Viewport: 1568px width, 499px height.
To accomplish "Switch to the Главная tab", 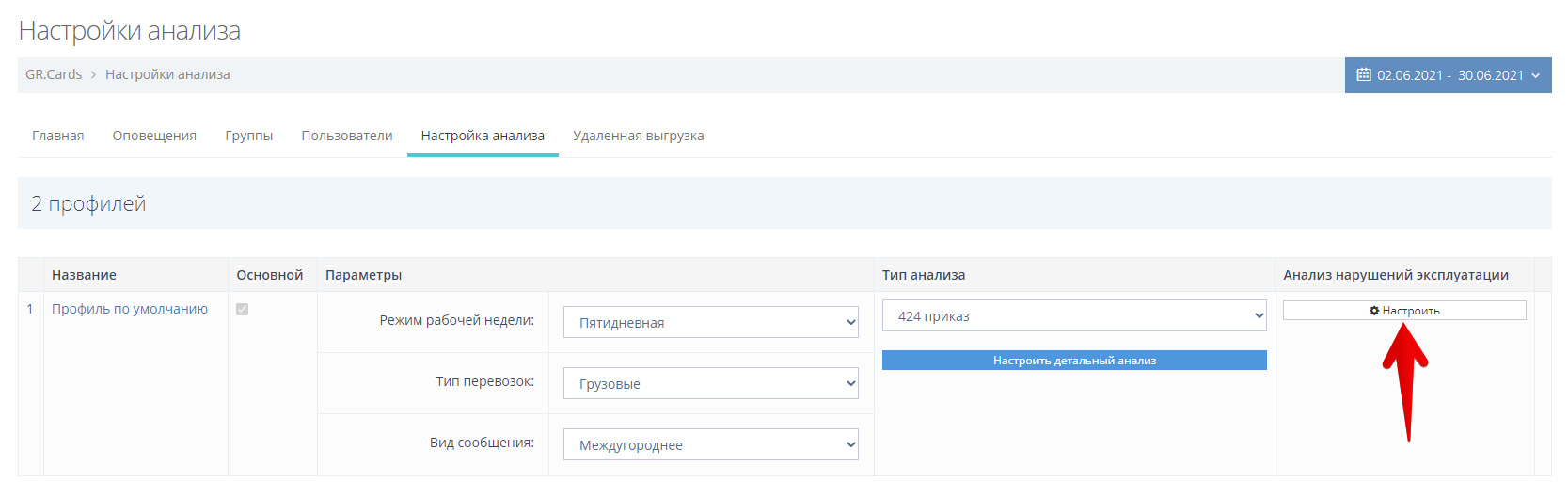I will 57,136.
